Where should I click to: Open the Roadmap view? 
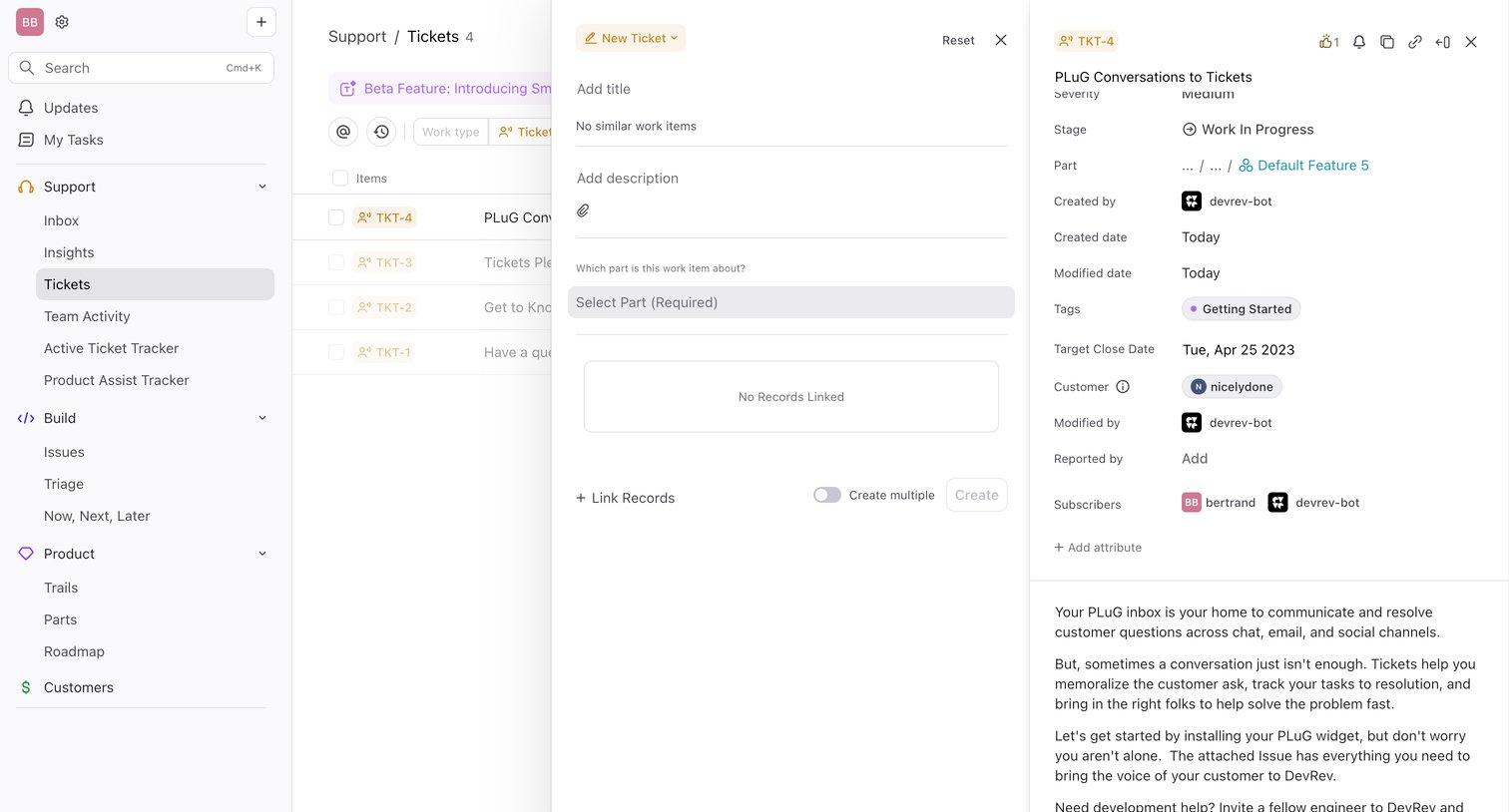pyautogui.click(x=74, y=651)
